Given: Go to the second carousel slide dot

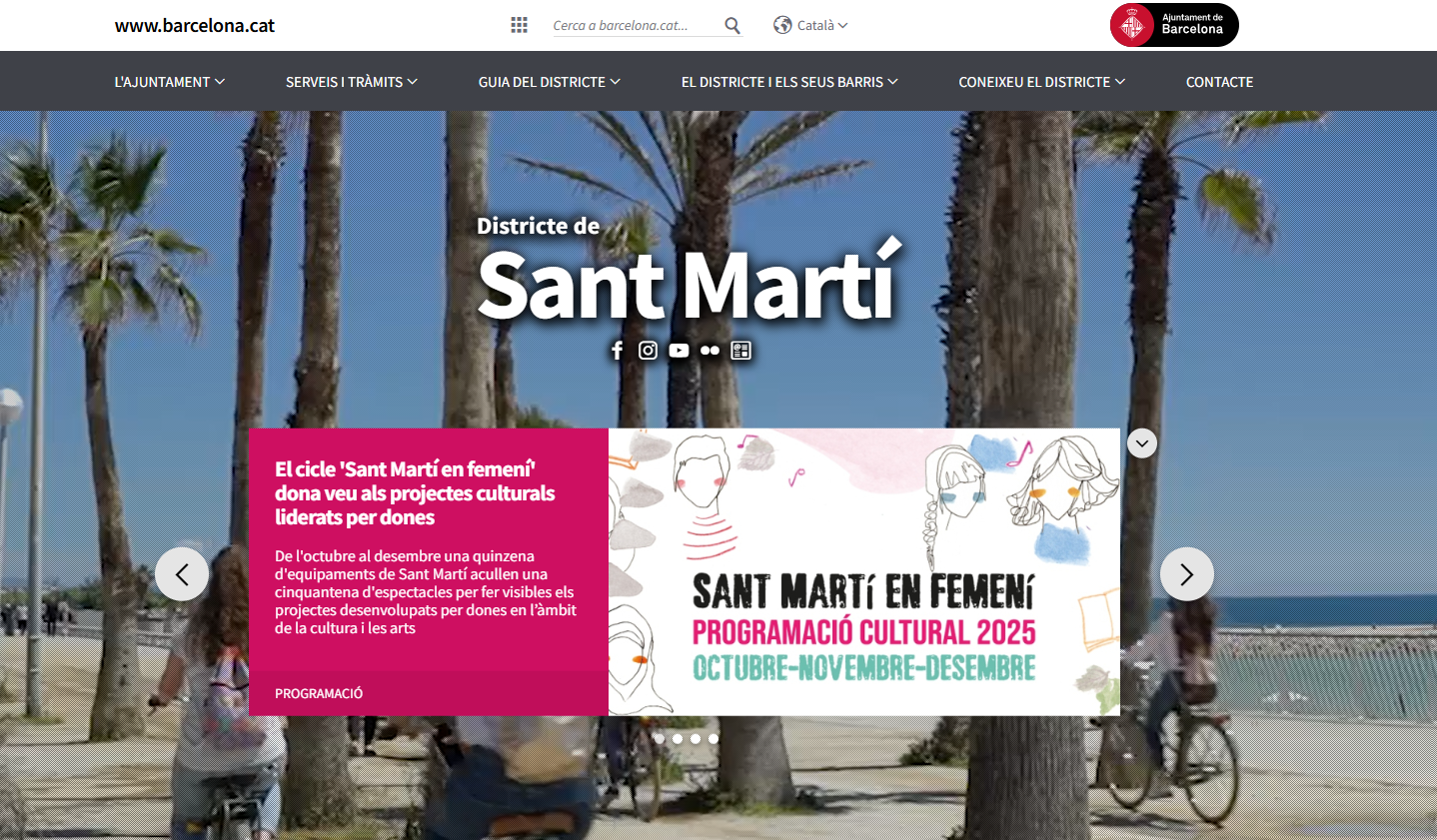Looking at the screenshot, I should pyautogui.click(x=678, y=739).
